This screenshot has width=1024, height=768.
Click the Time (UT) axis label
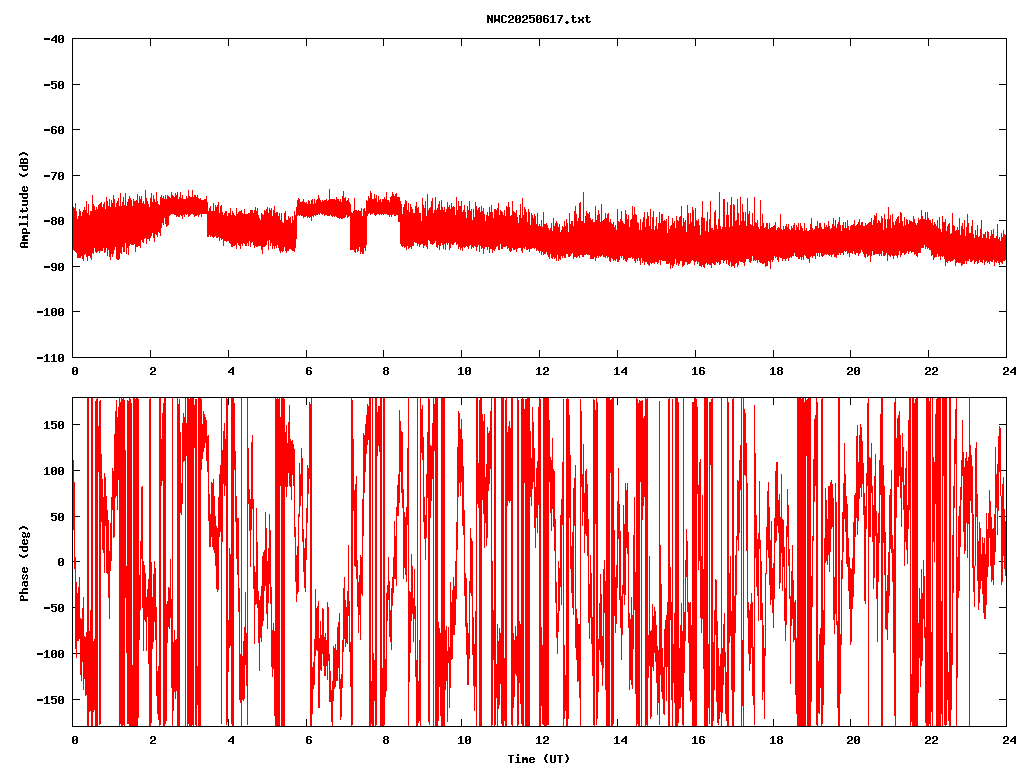click(x=539, y=759)
